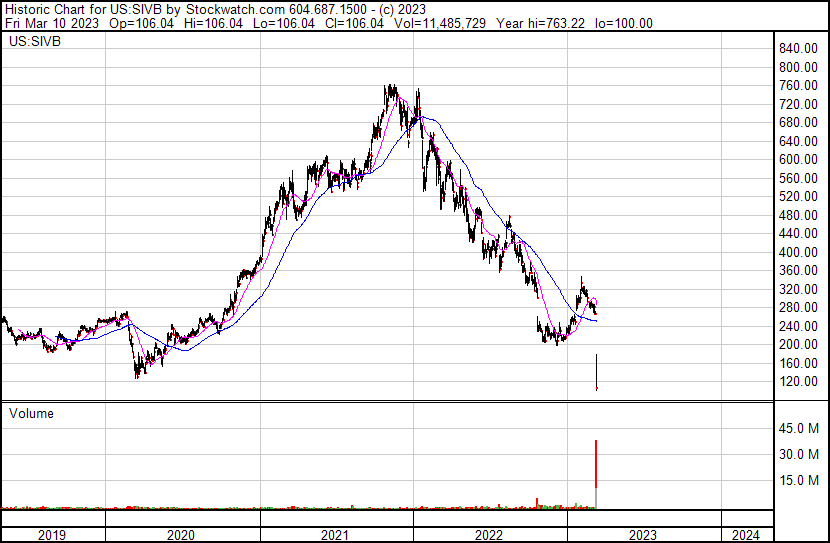Select the 2021 year label on the time axis
The height and width of the screenshot is (543, 830).
(x=335, y=535)
